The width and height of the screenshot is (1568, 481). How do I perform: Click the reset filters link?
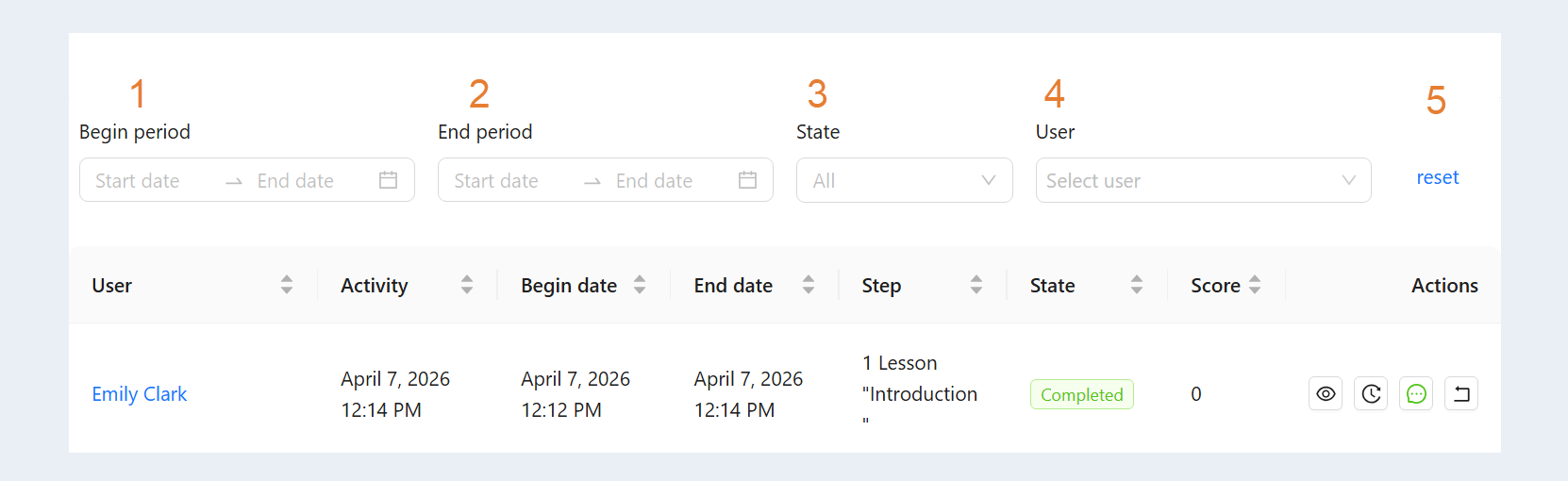[x=1437, y=177]
